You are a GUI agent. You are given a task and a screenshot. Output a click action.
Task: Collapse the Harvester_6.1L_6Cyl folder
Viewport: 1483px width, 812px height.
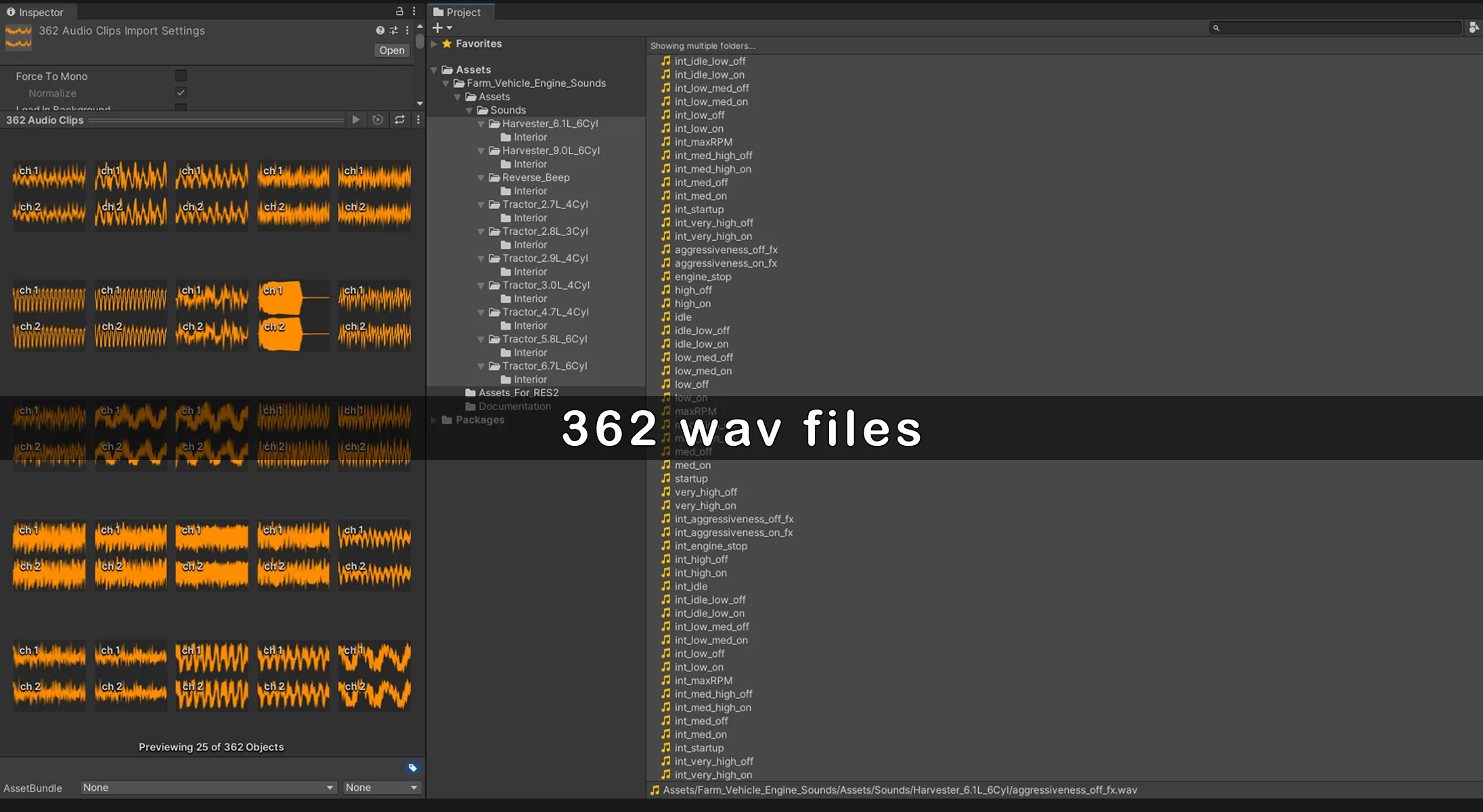click(481, 124)
